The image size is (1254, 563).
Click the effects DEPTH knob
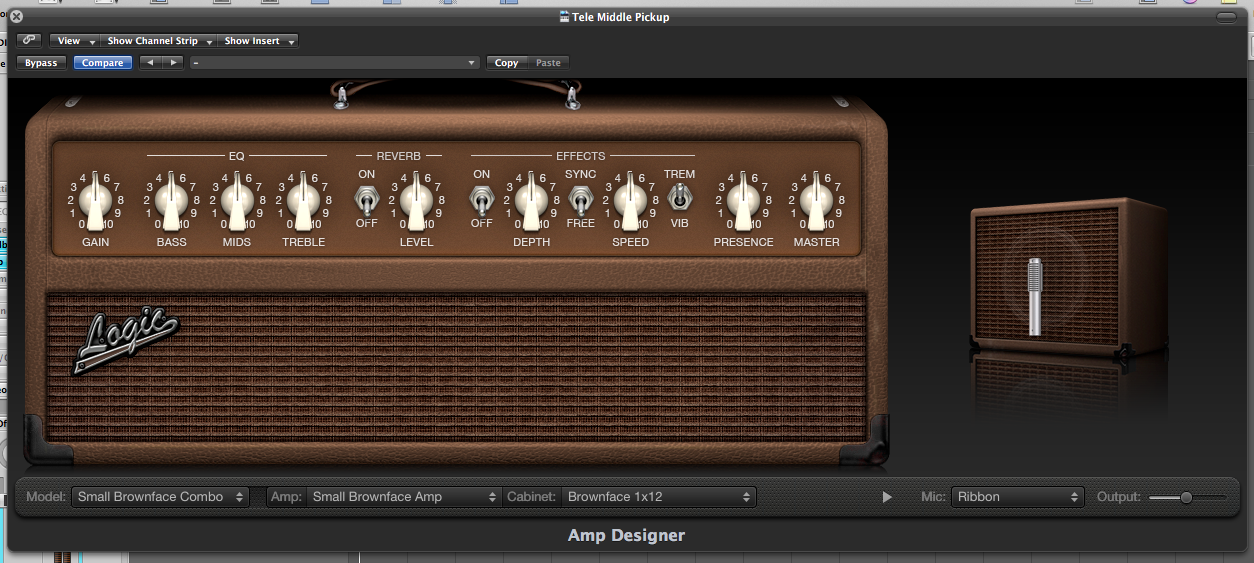(x=531, y=202)
